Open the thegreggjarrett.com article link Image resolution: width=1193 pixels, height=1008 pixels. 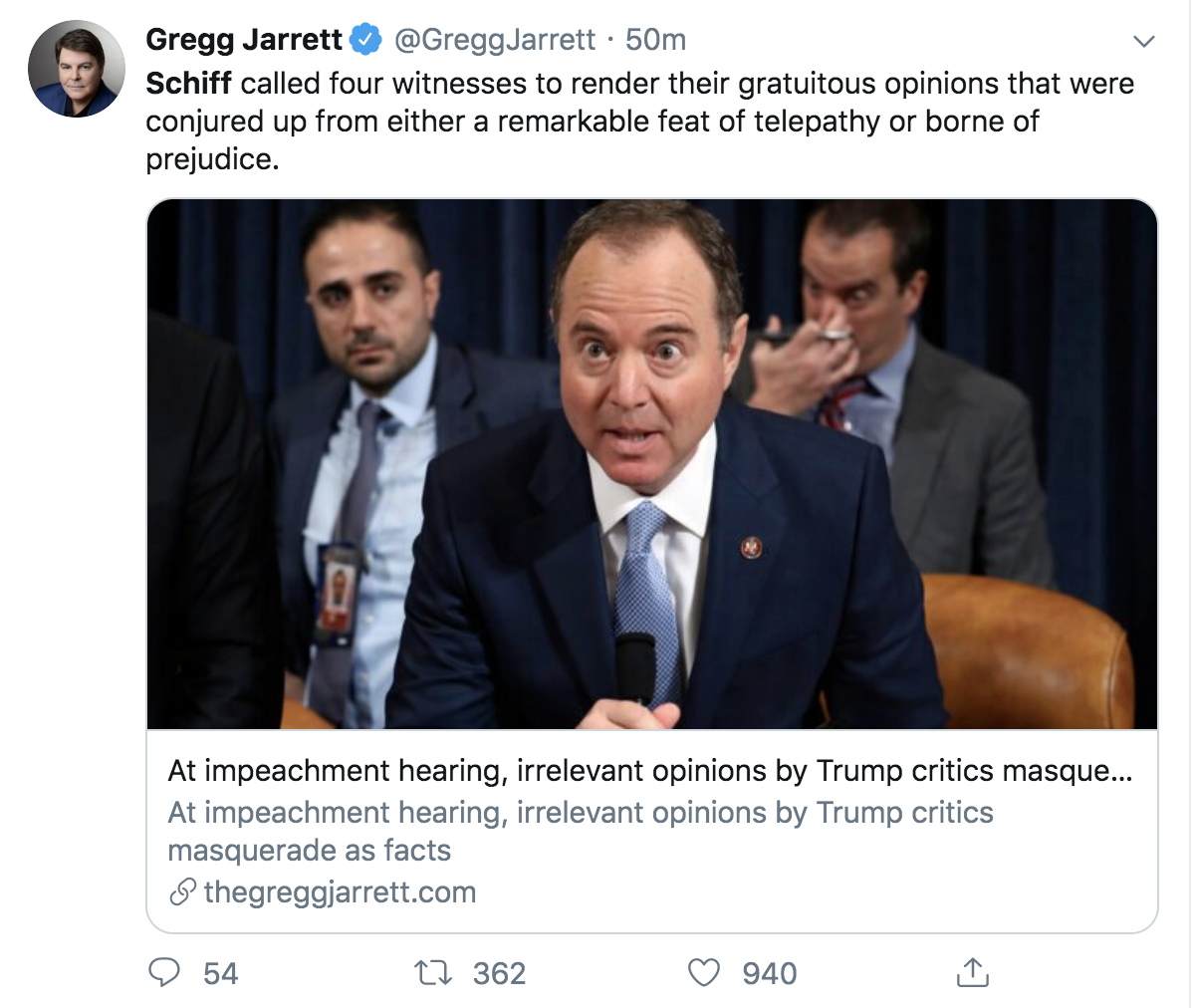coord(334,891)
